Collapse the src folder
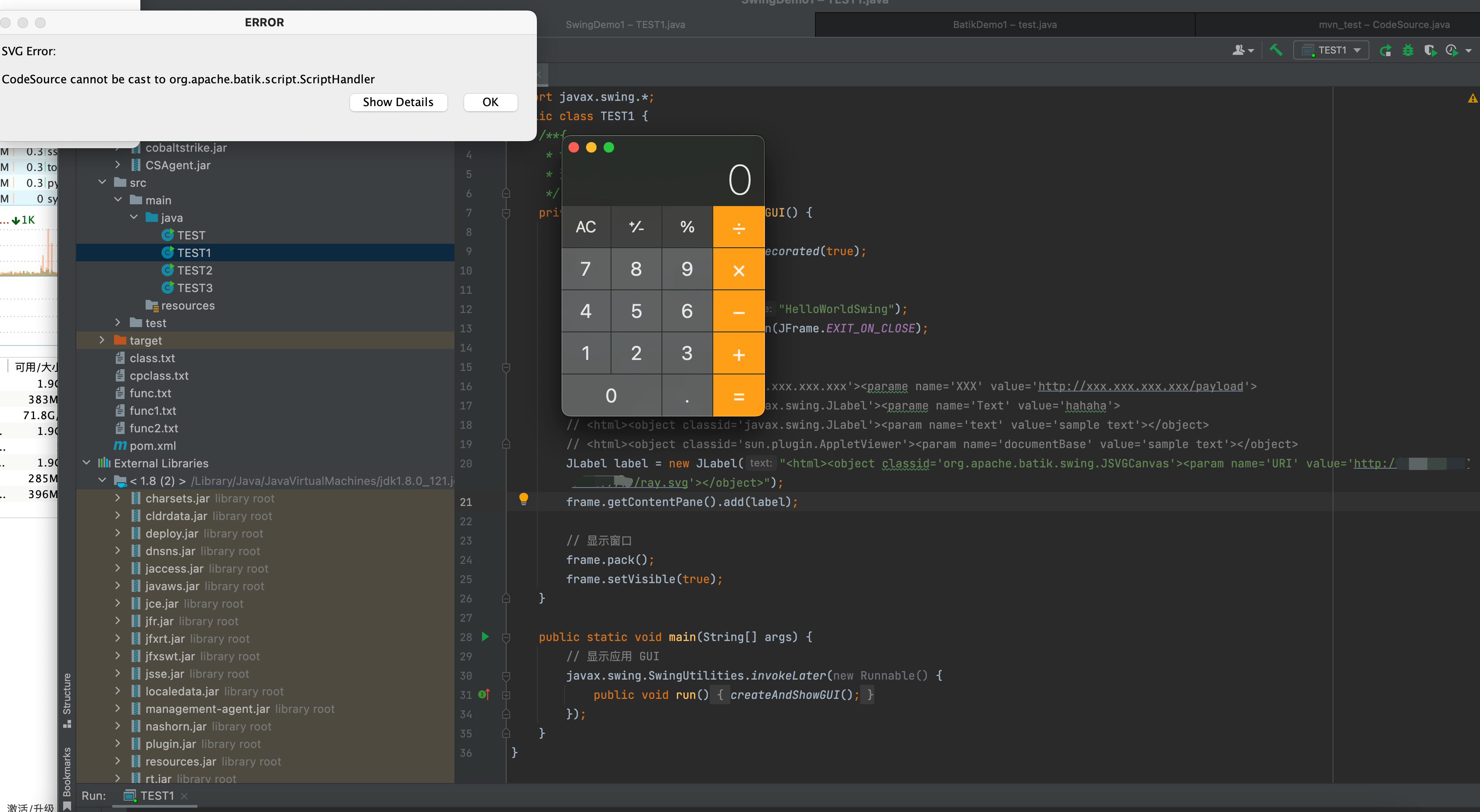 click(x=102, y=182)
